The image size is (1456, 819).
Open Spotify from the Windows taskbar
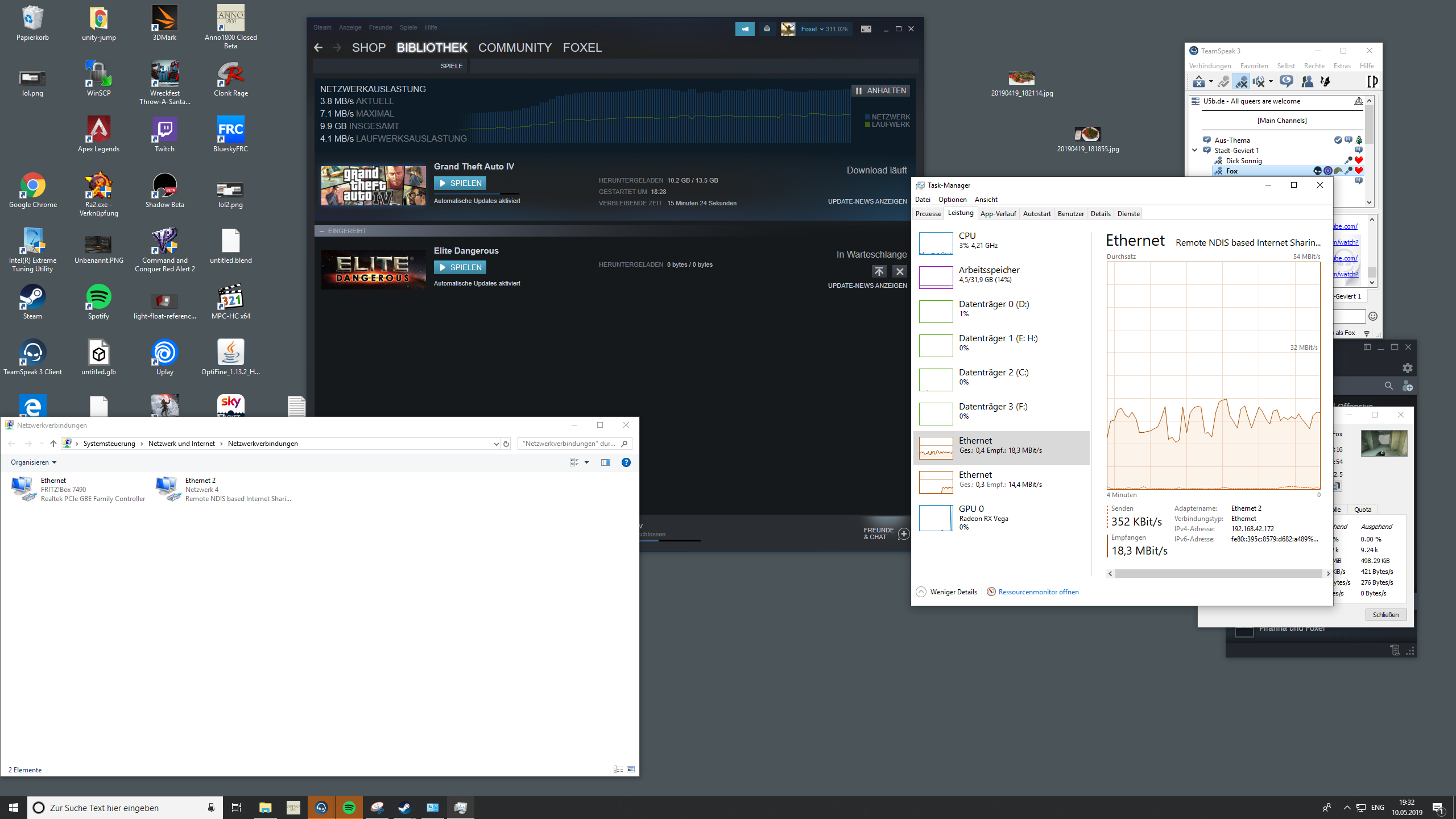pyautogui.click(x=349, y=808)
